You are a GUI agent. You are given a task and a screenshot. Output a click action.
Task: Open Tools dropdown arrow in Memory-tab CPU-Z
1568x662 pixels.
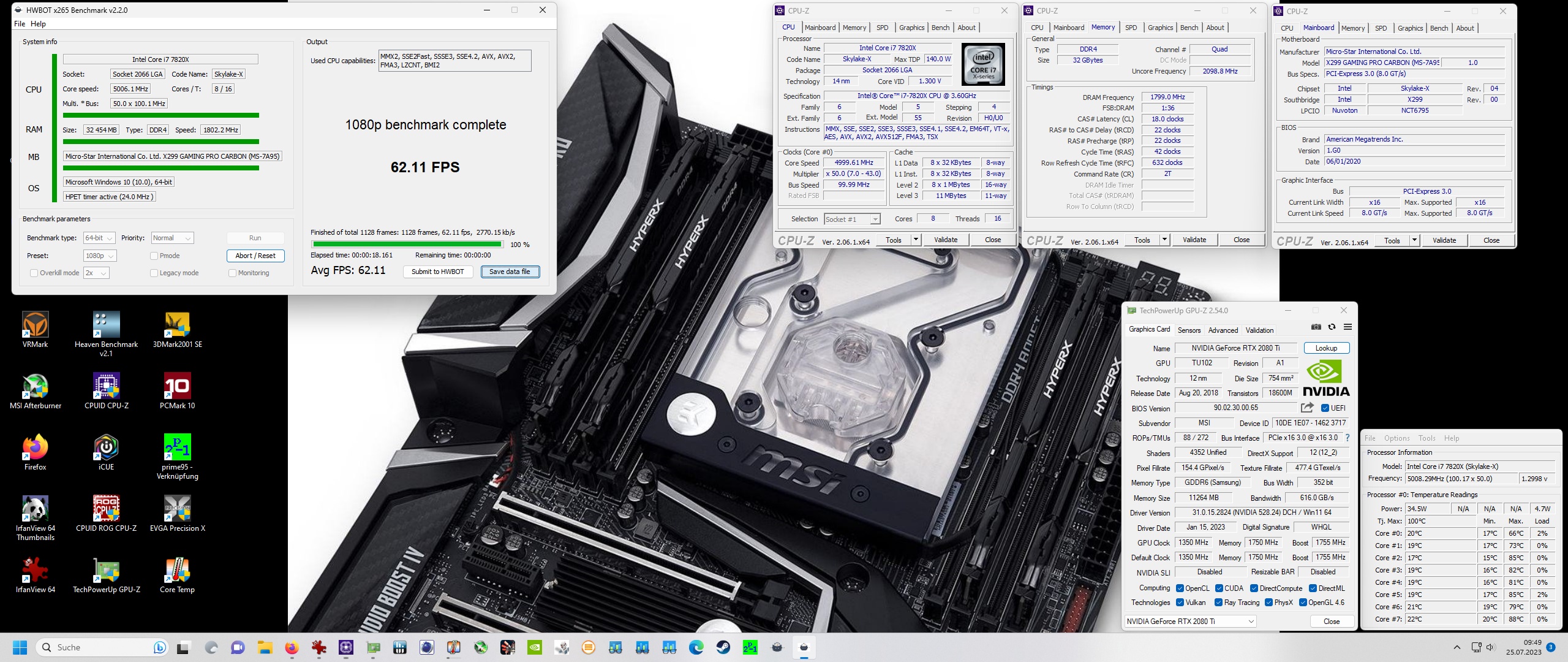(1164, 240)
